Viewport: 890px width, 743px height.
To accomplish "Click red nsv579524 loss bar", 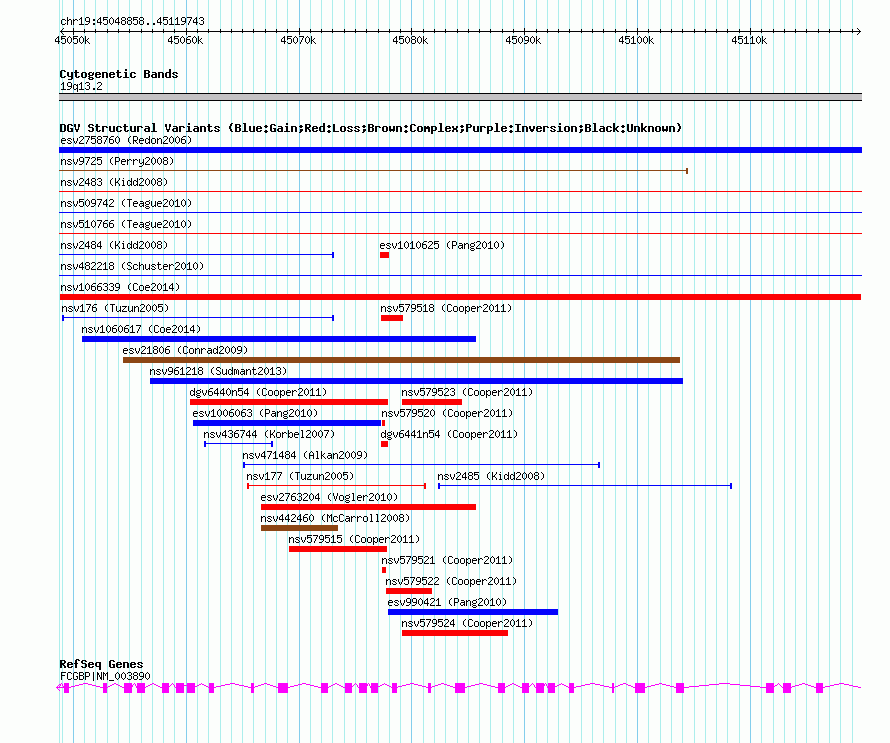I will (455, 633).
